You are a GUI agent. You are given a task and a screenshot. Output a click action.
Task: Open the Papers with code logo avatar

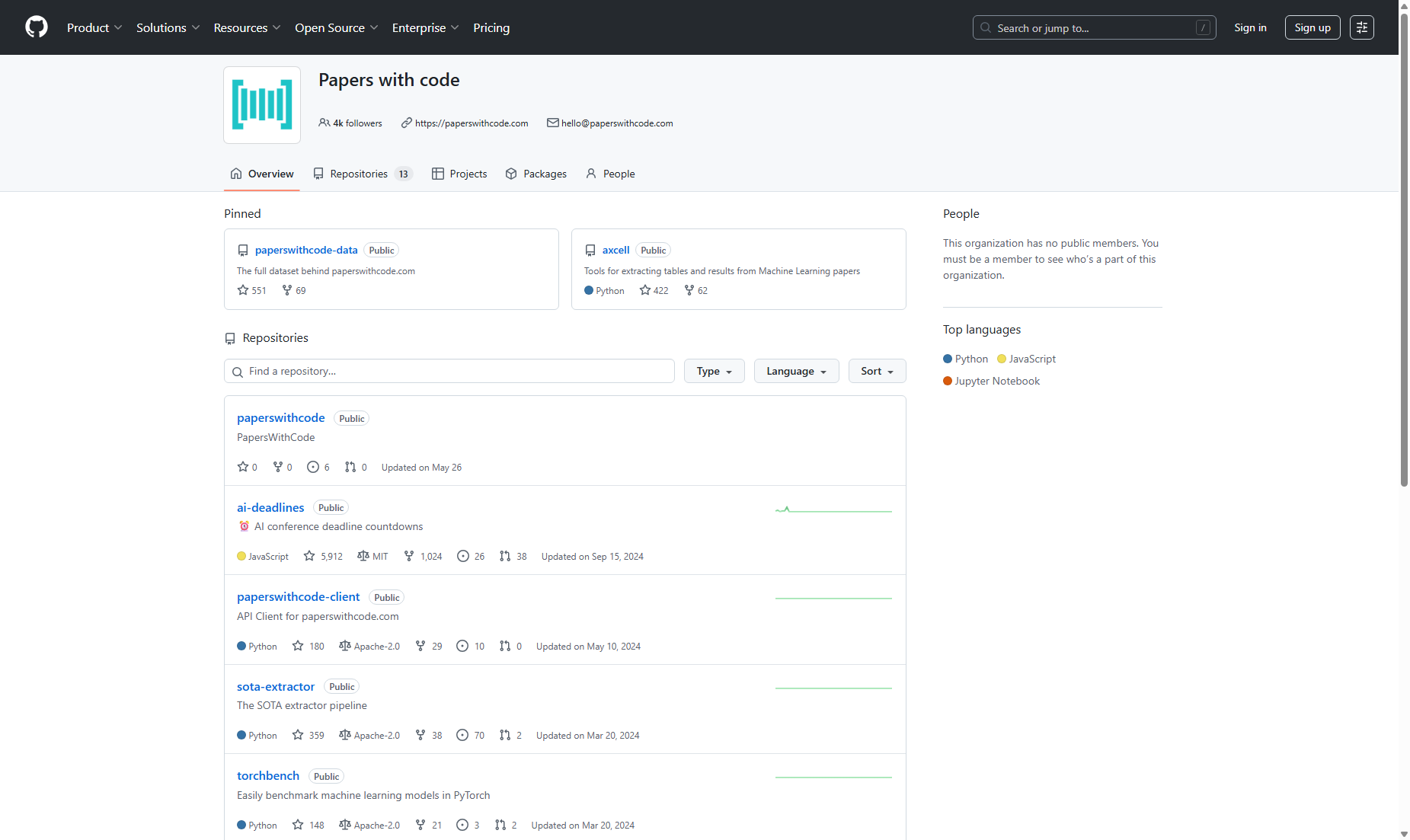pos(262,105)
